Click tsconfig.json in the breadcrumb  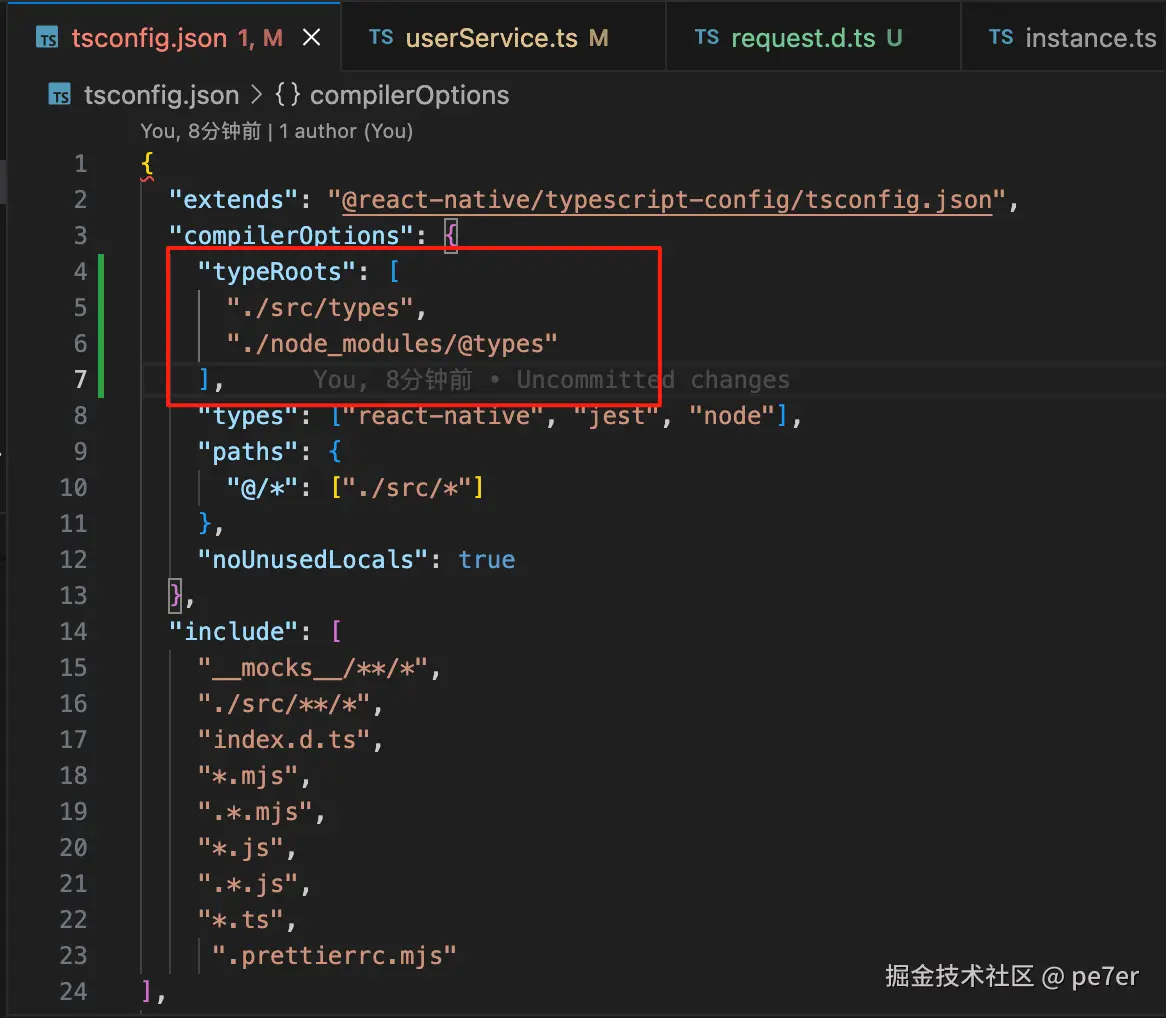(x=161, y=95)
